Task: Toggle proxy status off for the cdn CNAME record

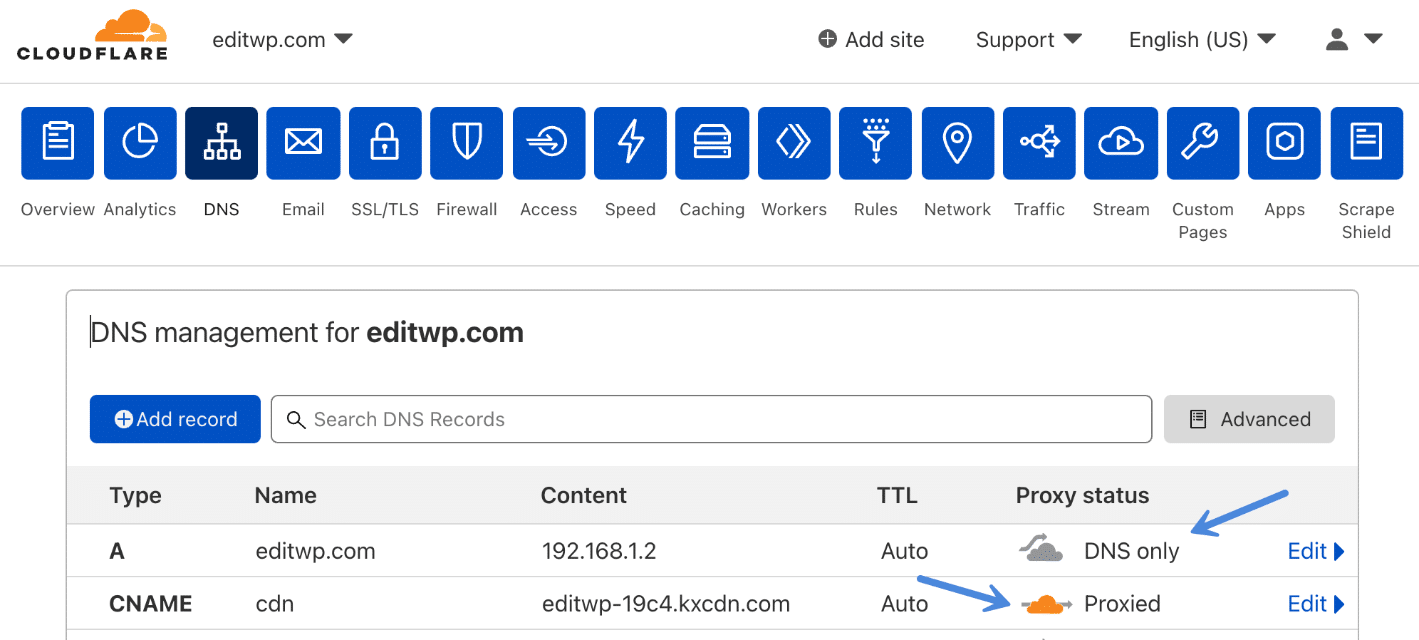Action: click(x=1043, y=603)
